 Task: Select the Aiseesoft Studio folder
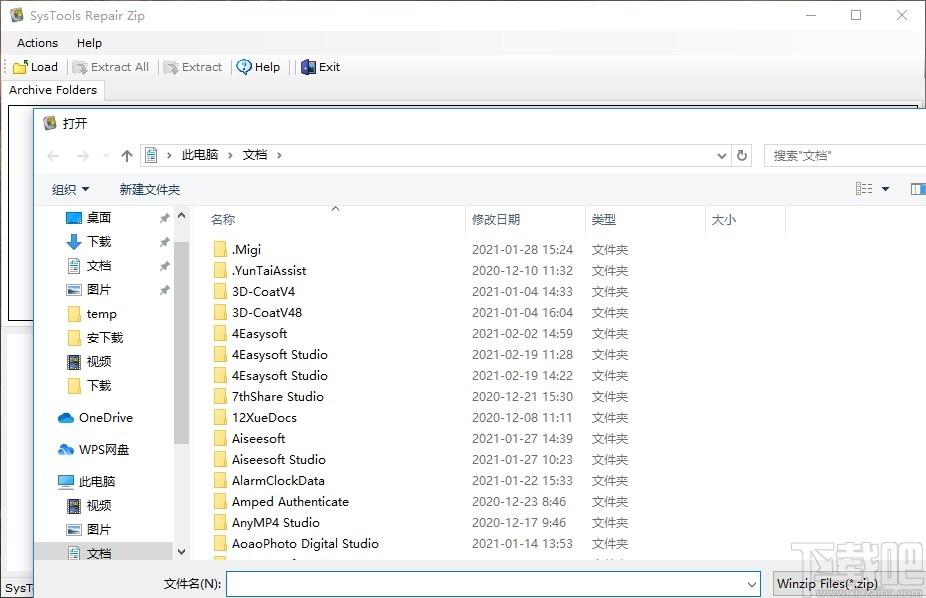click(278, 460)
